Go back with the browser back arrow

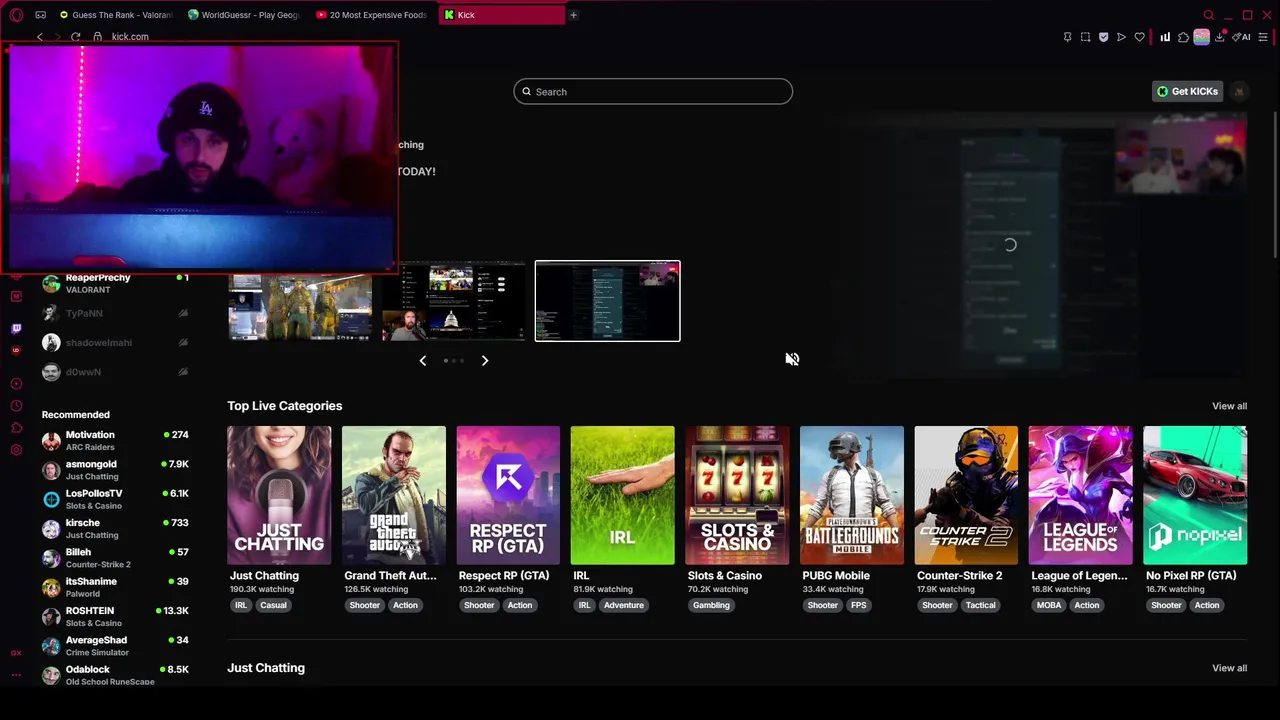click(x=40, y=37)
